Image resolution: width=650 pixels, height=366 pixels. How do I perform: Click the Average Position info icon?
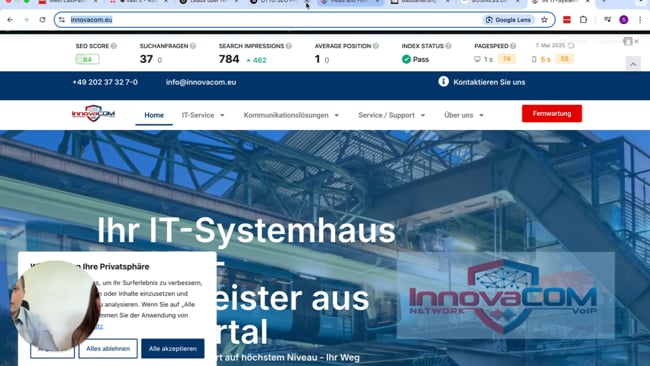tap(376, 46)
